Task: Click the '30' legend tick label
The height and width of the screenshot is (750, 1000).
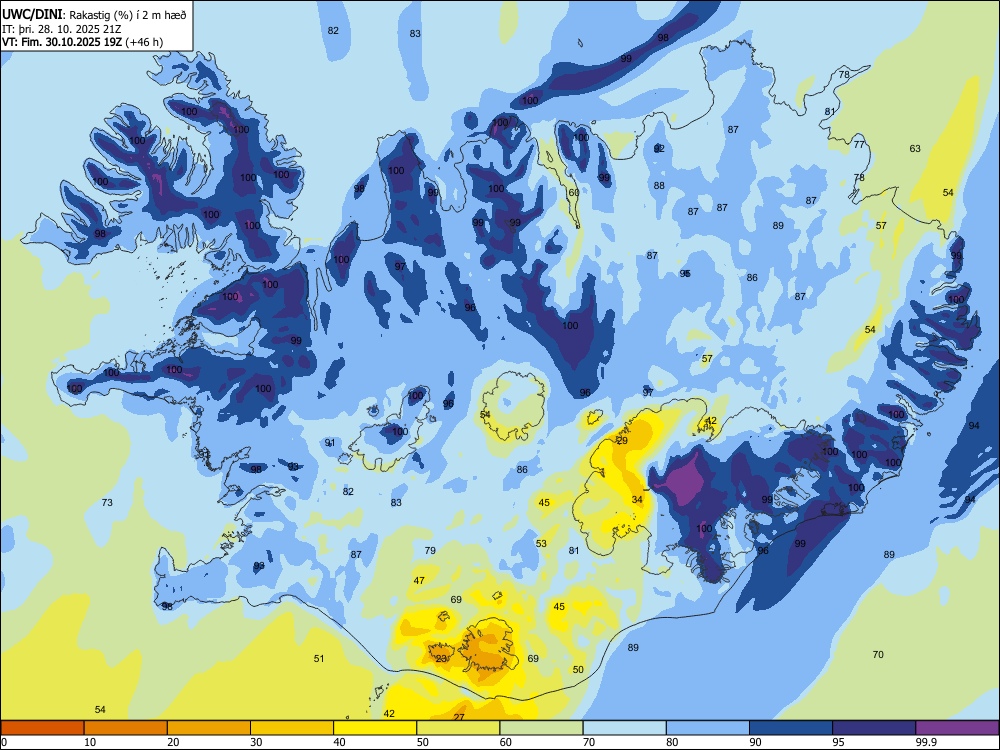Action: (256, 742)
